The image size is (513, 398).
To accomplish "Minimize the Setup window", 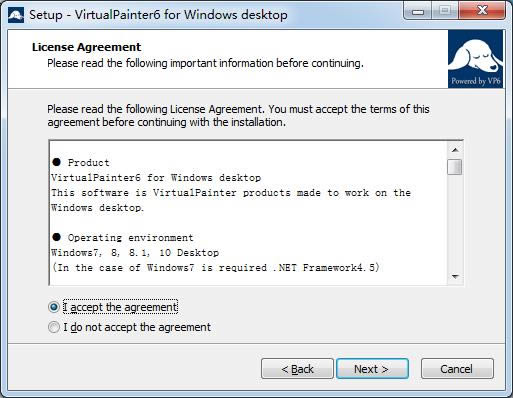I will pos(418,11).
